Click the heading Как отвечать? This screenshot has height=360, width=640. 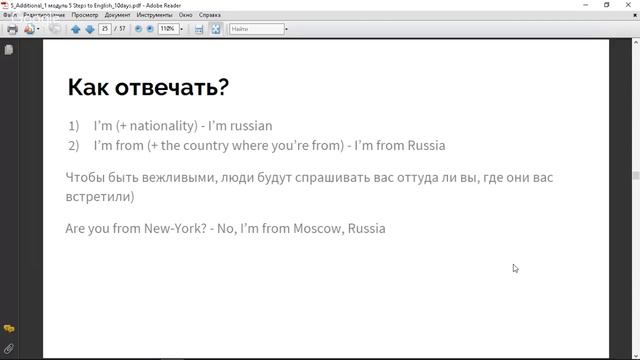148,87
